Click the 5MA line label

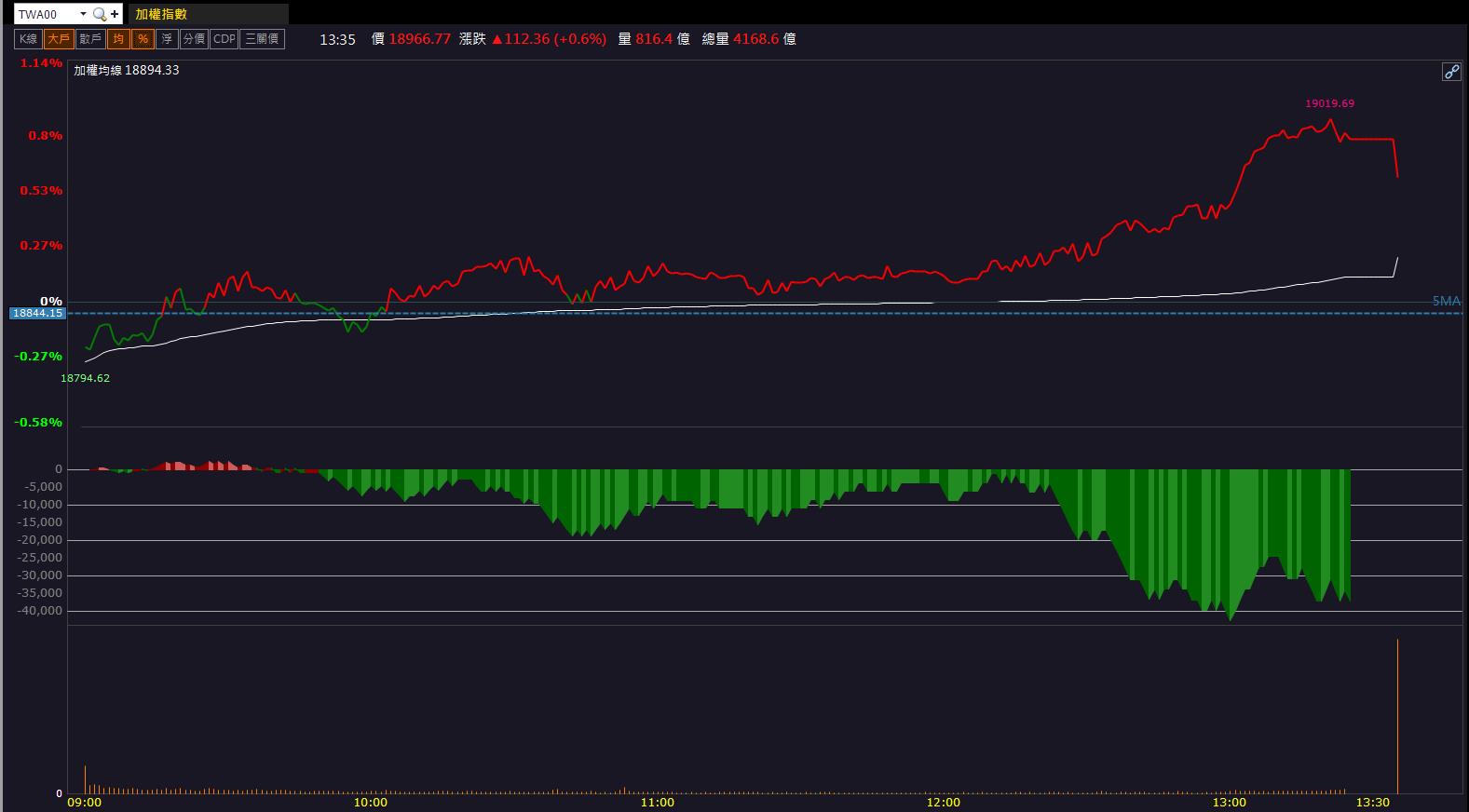coord(1446,302)
